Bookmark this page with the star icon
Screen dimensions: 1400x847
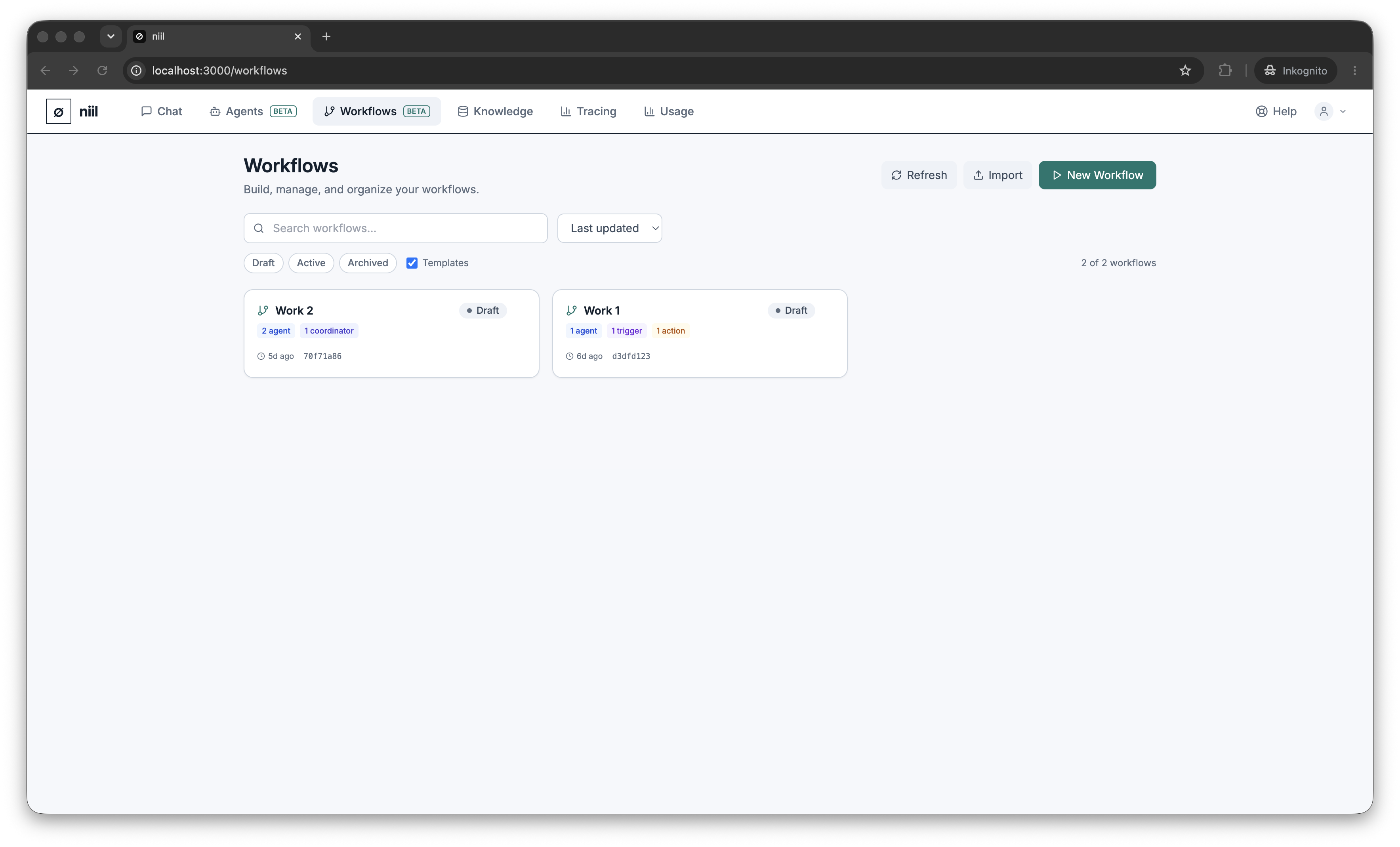pos(1185,71)
